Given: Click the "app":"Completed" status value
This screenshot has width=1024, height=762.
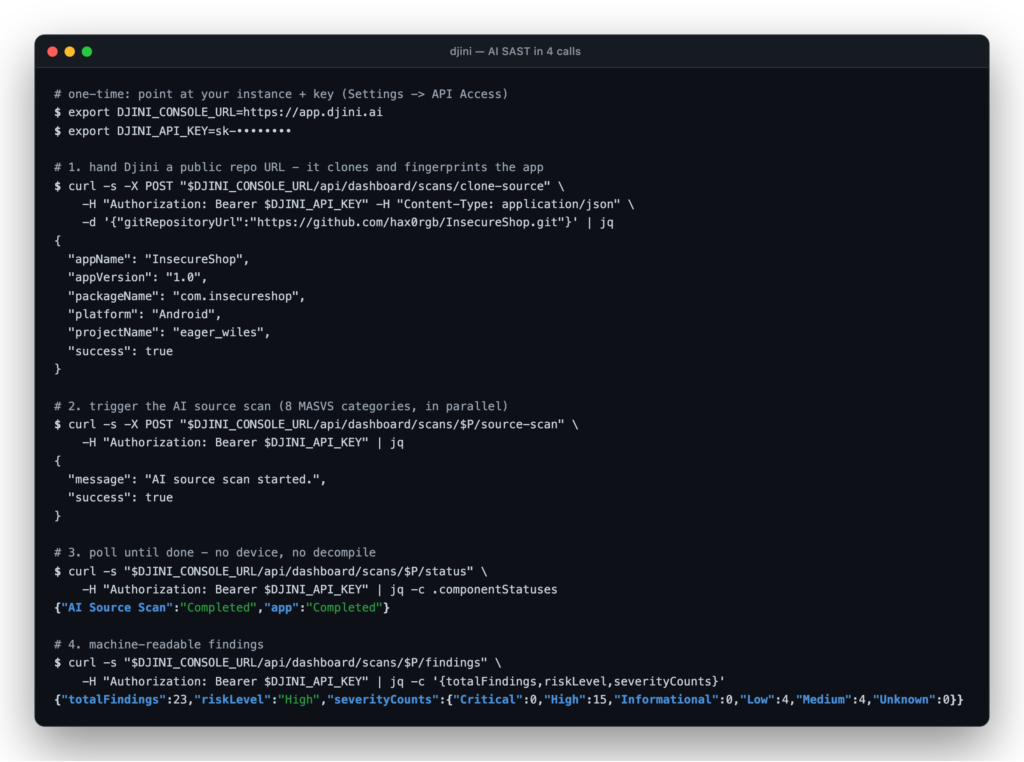Looking at the screenshot, I should (x=323, y=608).
